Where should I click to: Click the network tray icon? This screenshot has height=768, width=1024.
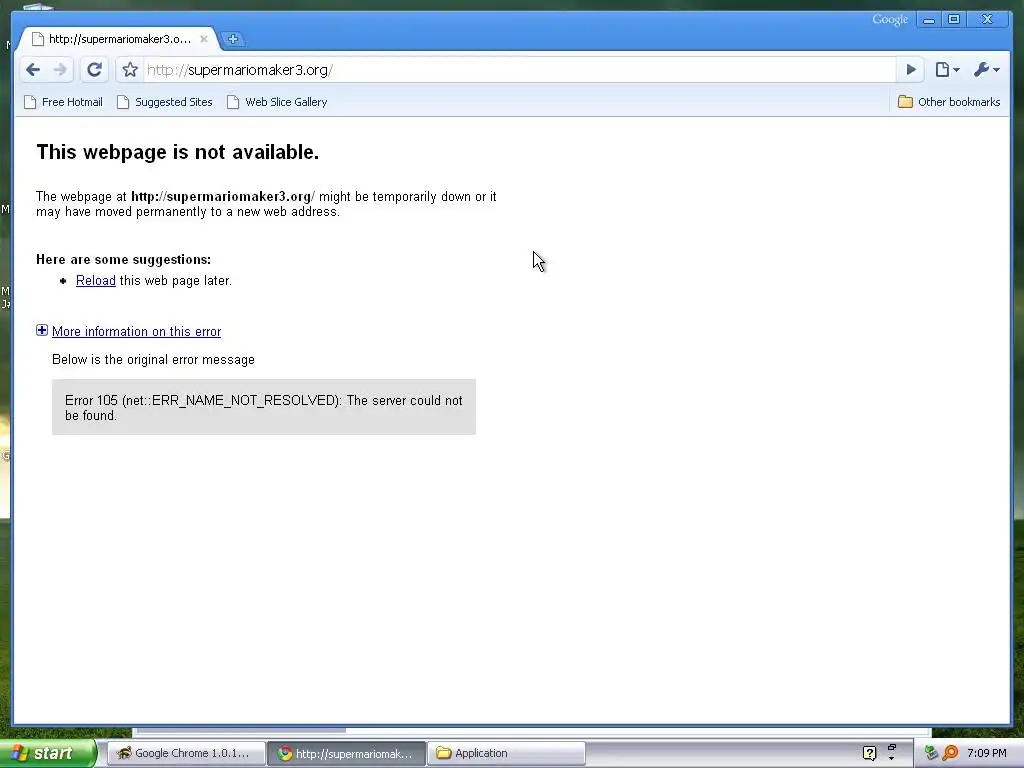click(931, 754)
